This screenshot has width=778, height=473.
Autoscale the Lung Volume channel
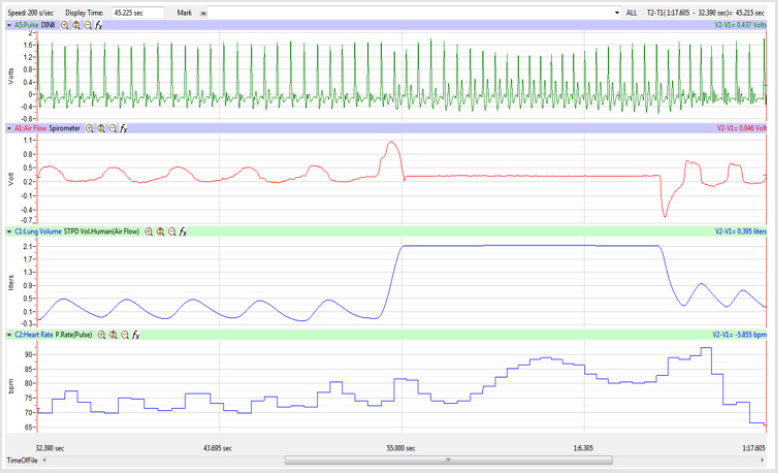(160, 231)
